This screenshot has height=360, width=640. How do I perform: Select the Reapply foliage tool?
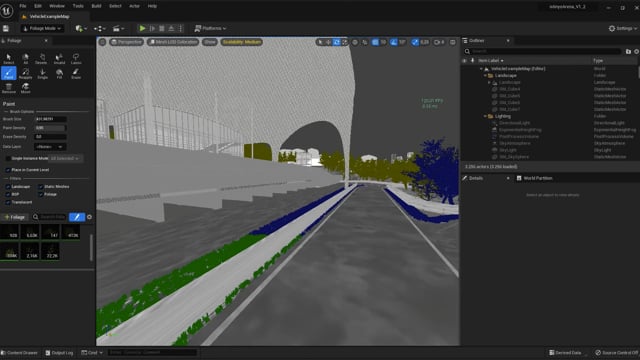point(25,73)
